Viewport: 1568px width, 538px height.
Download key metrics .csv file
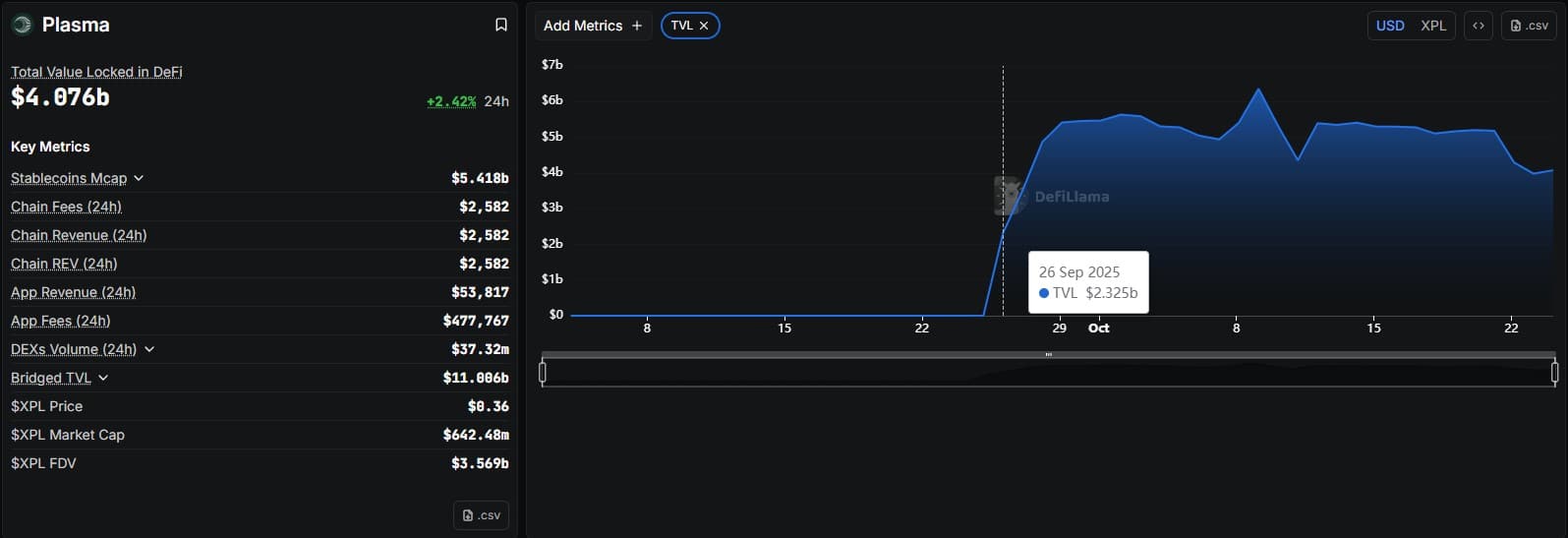click(481, 514)
